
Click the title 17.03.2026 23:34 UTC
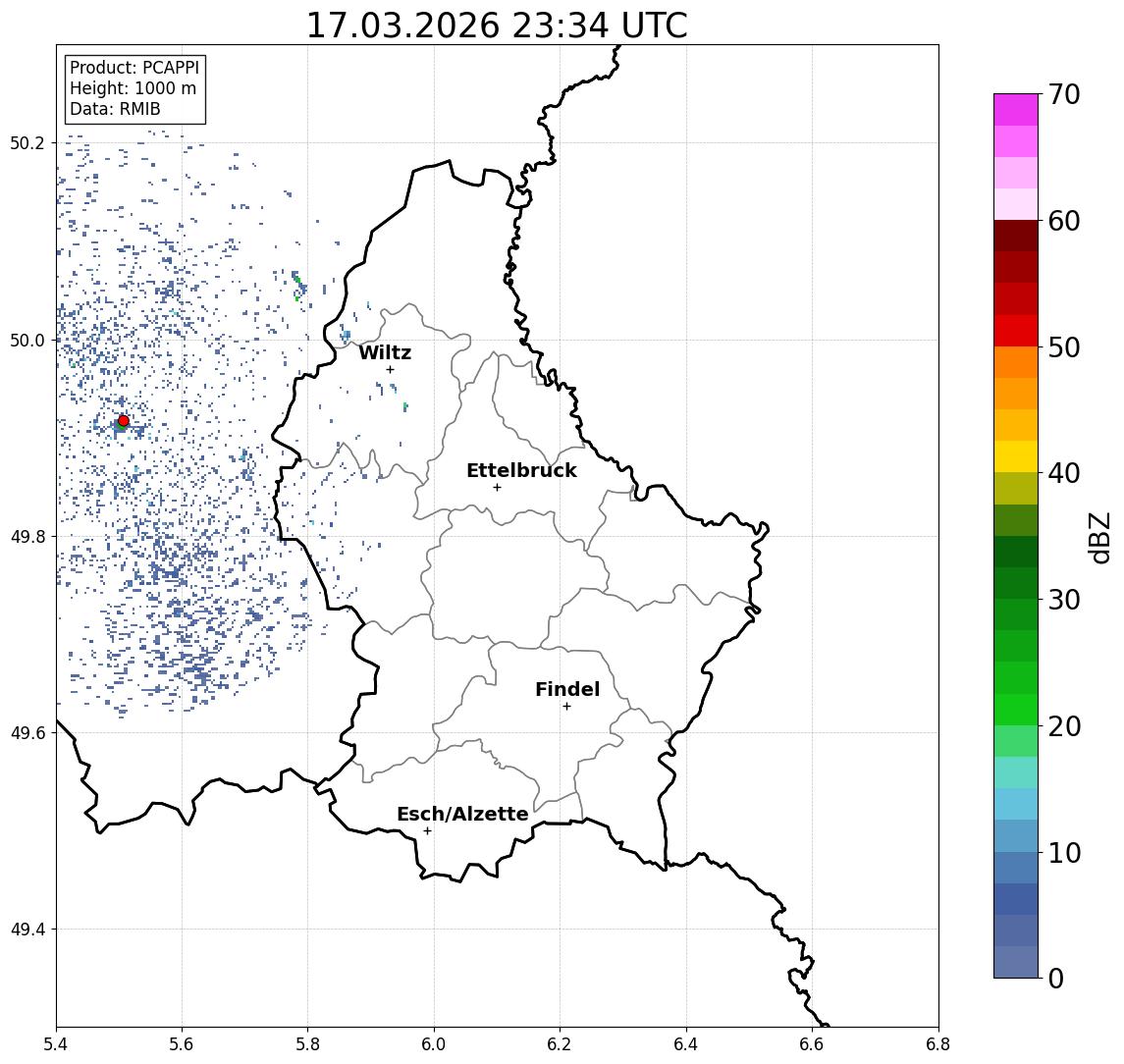coord(497,26)
